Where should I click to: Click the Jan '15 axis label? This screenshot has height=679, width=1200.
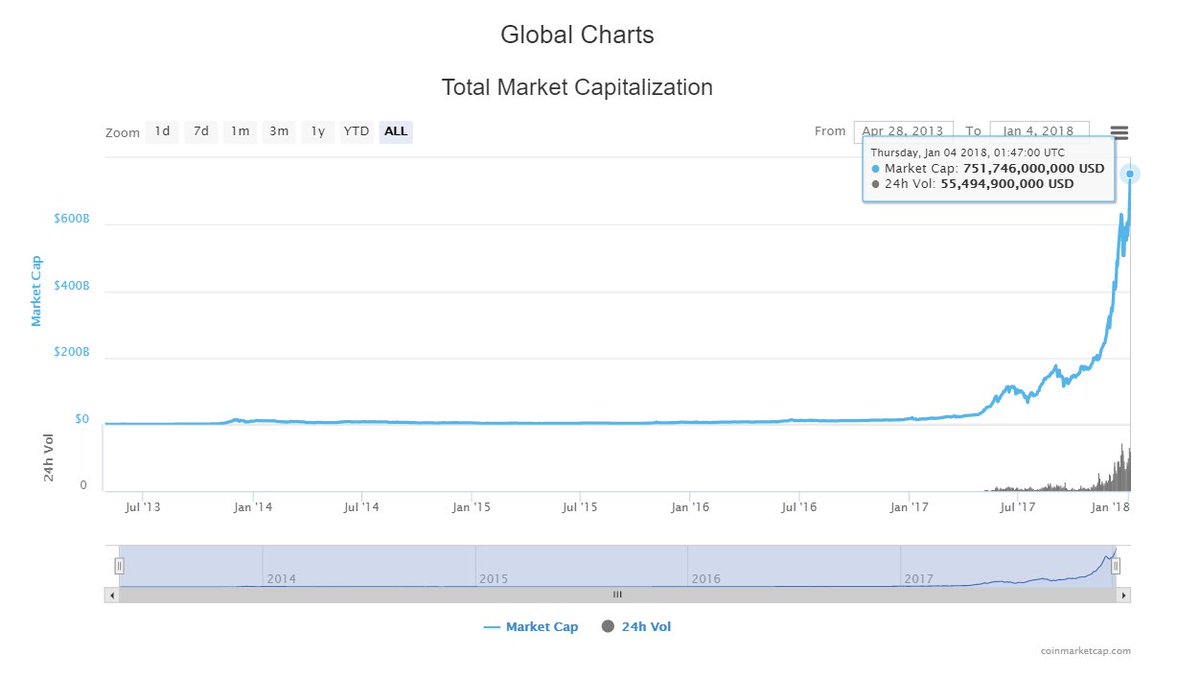[471, 507]
